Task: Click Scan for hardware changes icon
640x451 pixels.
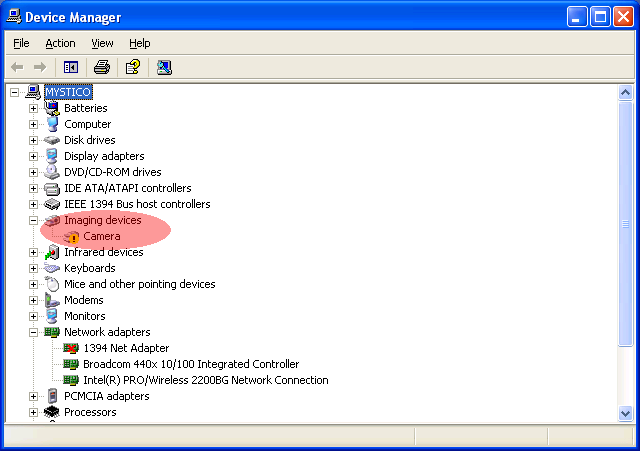Action: pos(164,67)
